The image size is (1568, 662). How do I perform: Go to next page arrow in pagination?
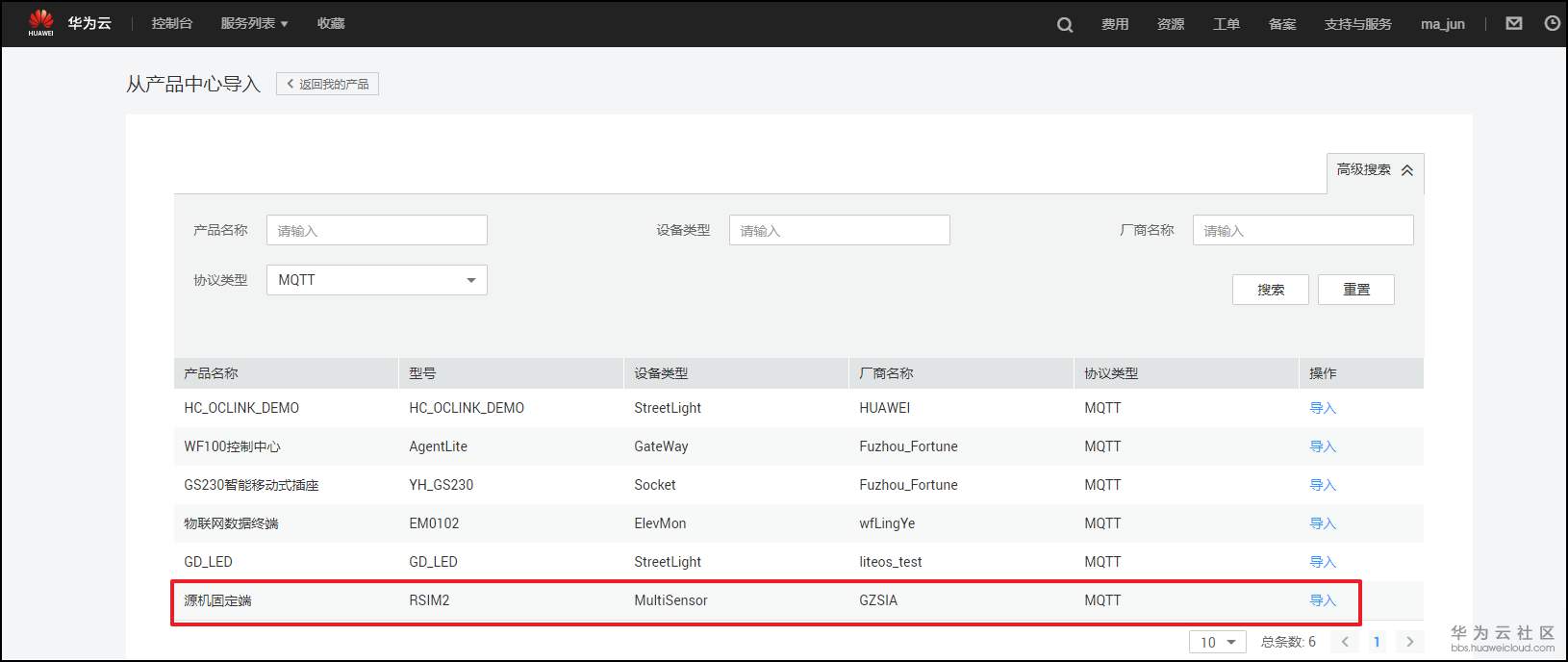coord(1410,642)
